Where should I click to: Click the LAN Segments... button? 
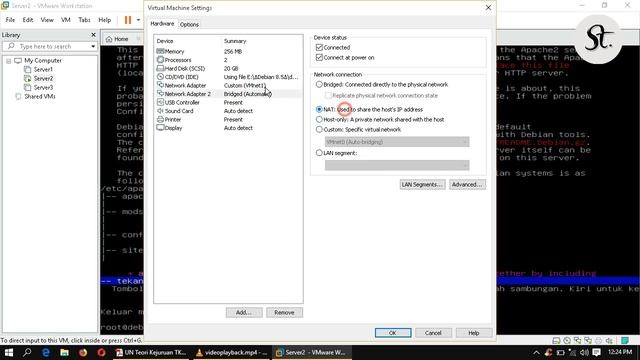coord(422,184)
